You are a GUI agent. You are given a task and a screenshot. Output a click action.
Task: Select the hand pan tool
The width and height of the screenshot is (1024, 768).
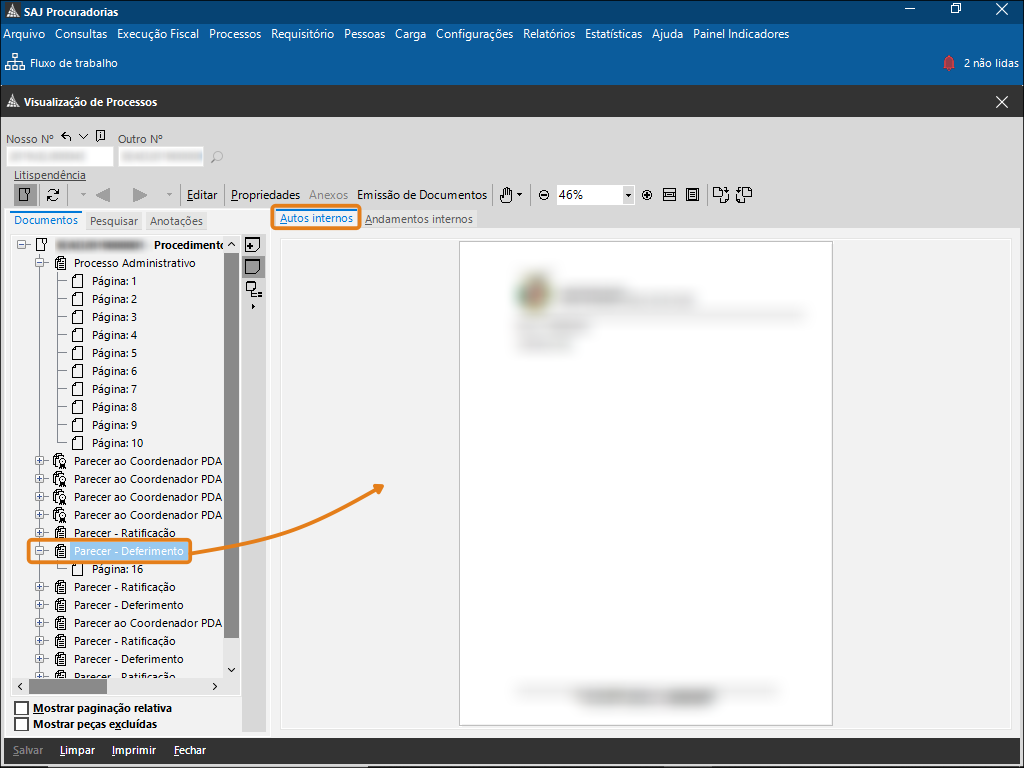pos(507,195)
